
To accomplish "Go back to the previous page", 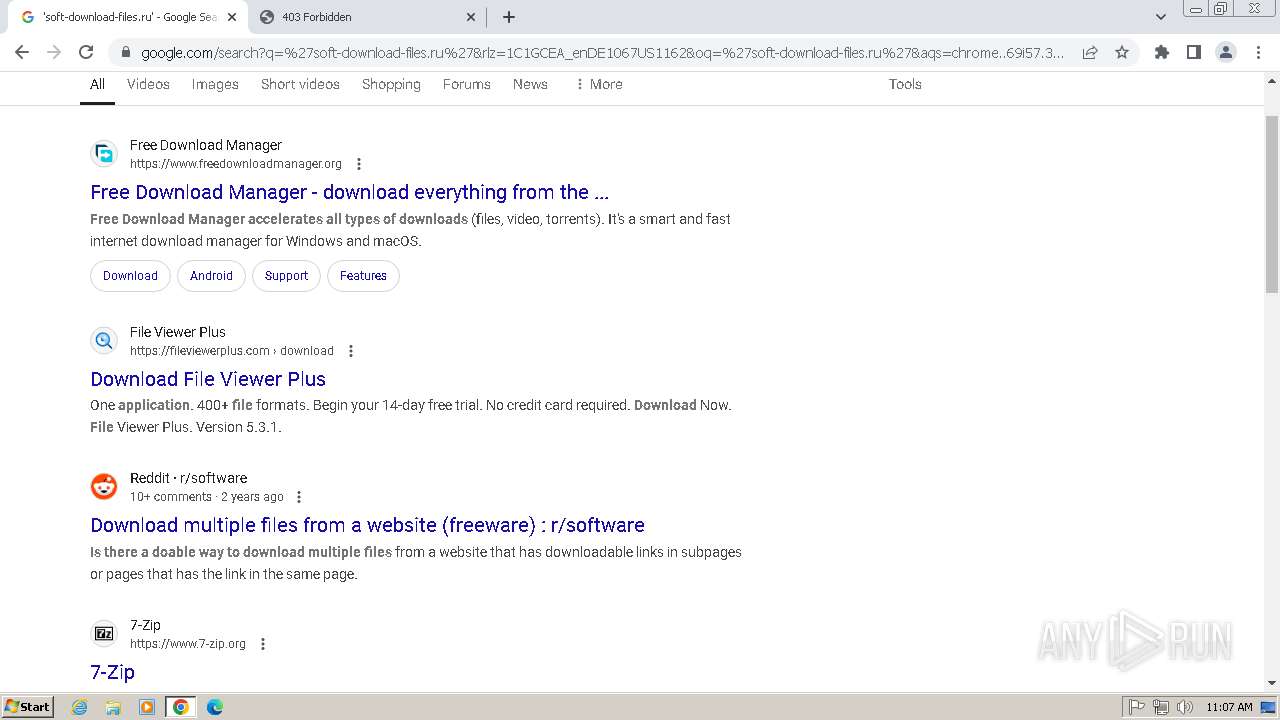I will point(22,52).
